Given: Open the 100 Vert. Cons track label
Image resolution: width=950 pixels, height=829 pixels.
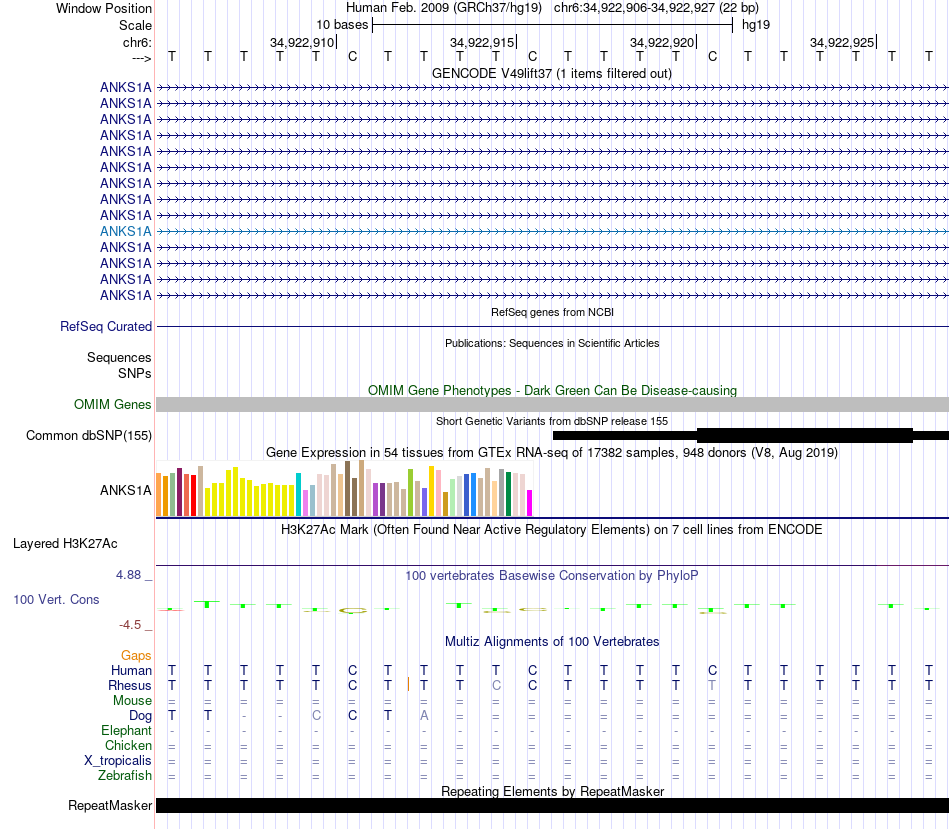Looking at the screenshot, I should coord(56,599).
